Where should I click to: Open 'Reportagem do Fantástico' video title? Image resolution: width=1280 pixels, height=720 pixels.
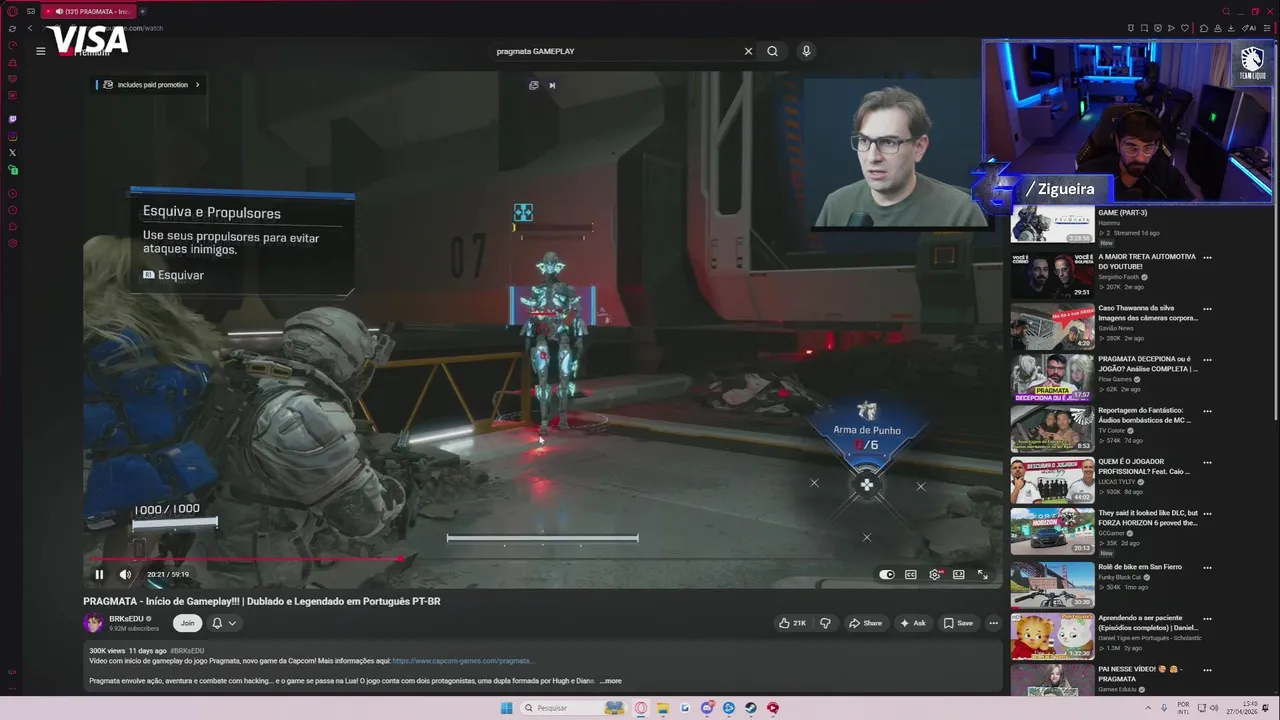tap(1146, 415)
